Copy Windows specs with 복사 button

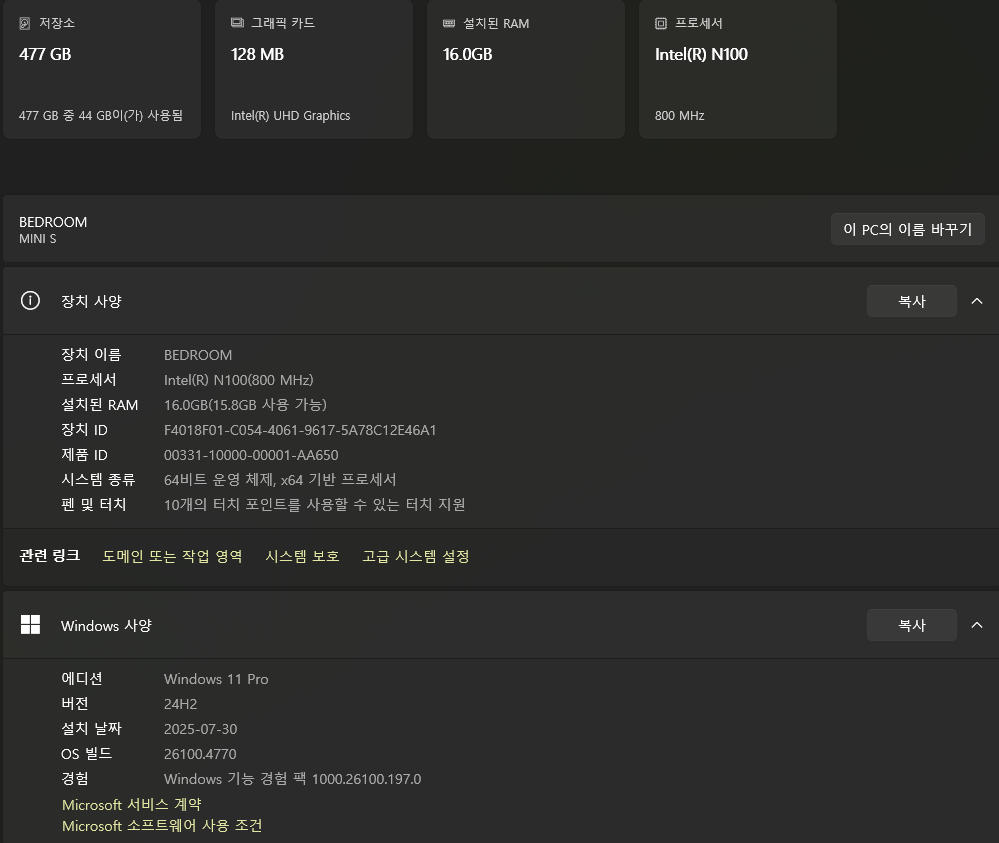[912, 625]
